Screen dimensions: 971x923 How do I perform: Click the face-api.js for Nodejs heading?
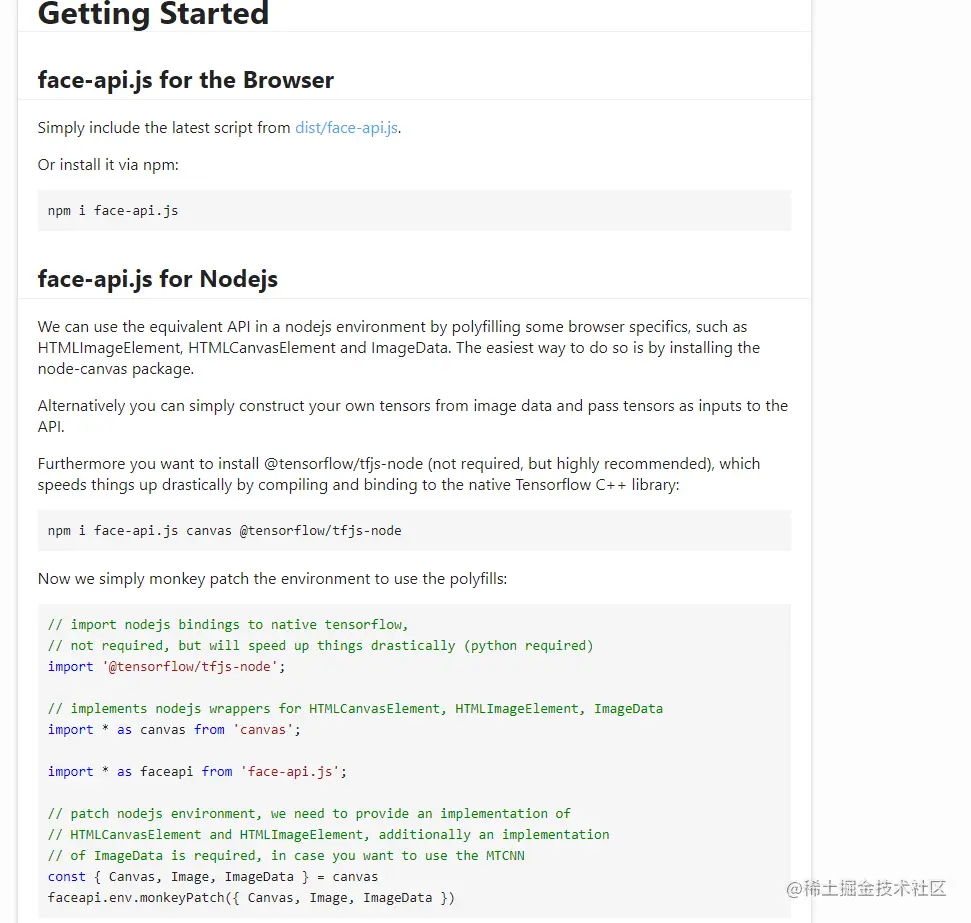click(x=158, y=279)
